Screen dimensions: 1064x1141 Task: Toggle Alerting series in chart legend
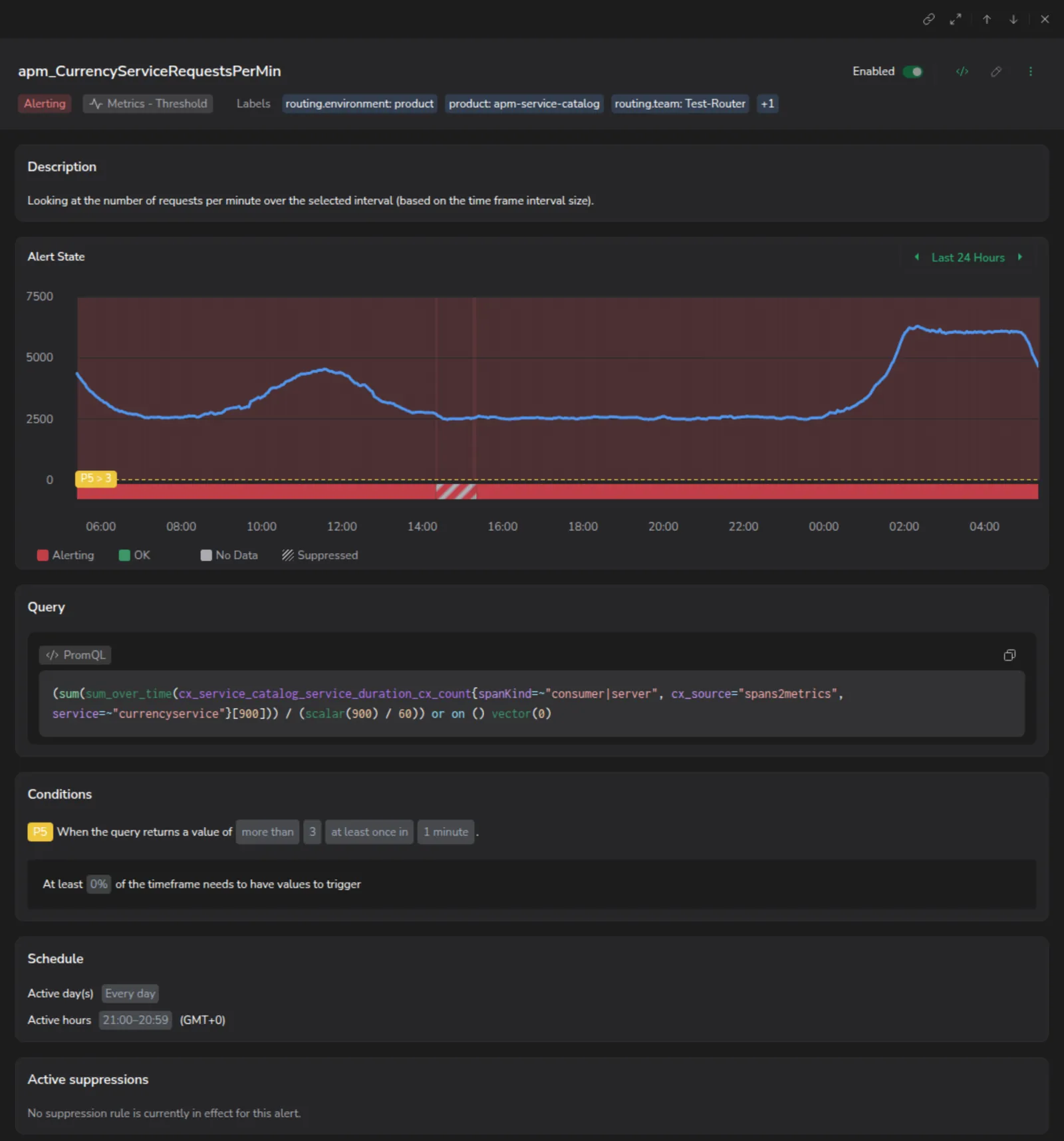tap(66, 555)
